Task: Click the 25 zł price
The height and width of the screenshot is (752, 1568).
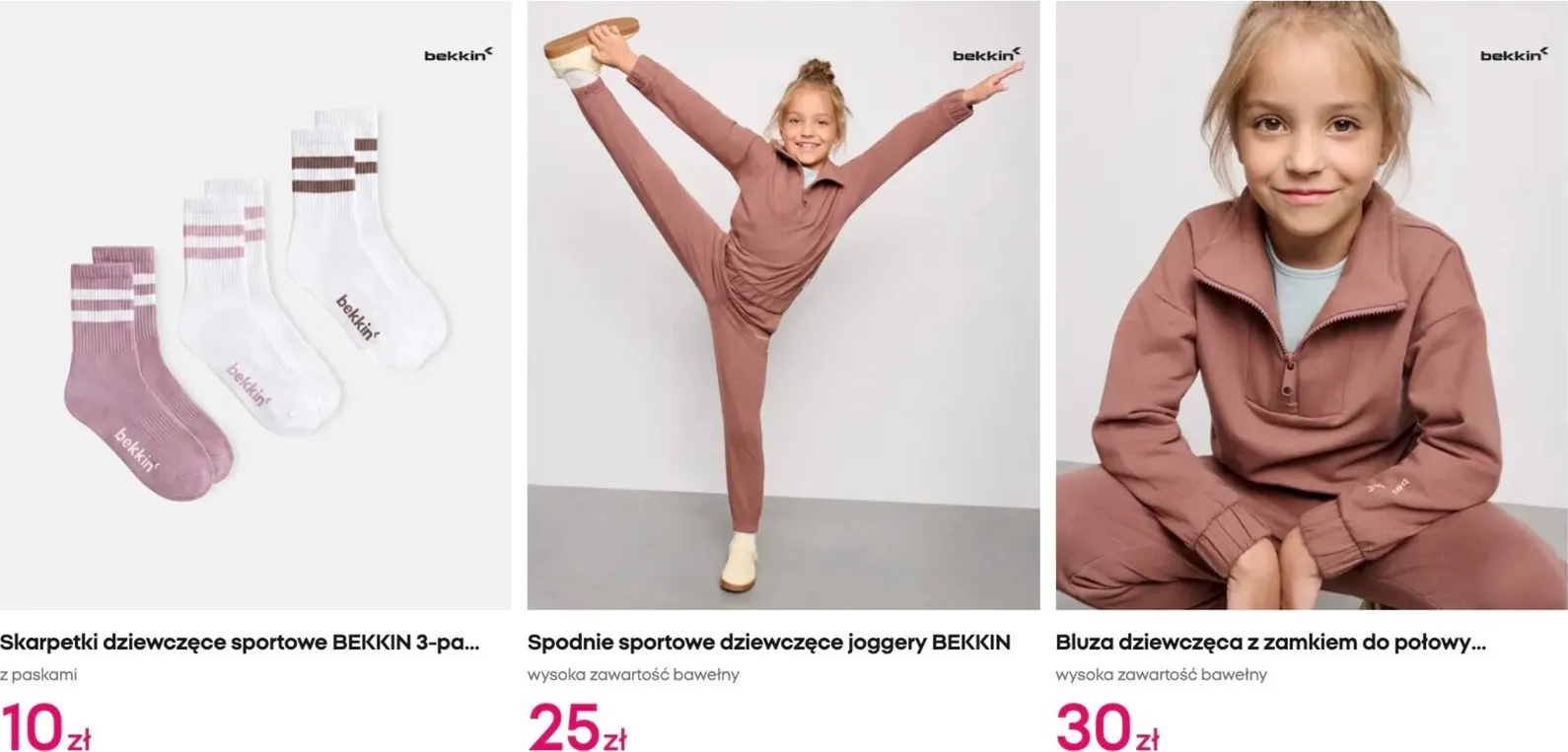Action: [x=577, y=727]
